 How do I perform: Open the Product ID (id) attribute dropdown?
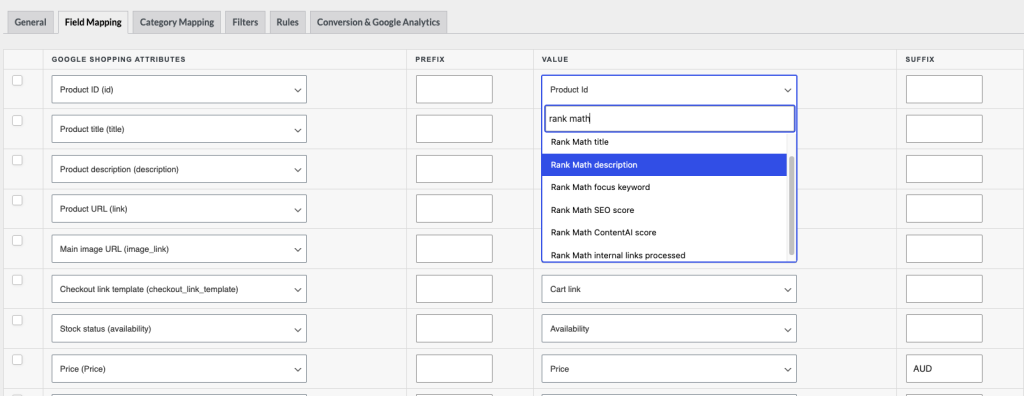tap(179, 90)
